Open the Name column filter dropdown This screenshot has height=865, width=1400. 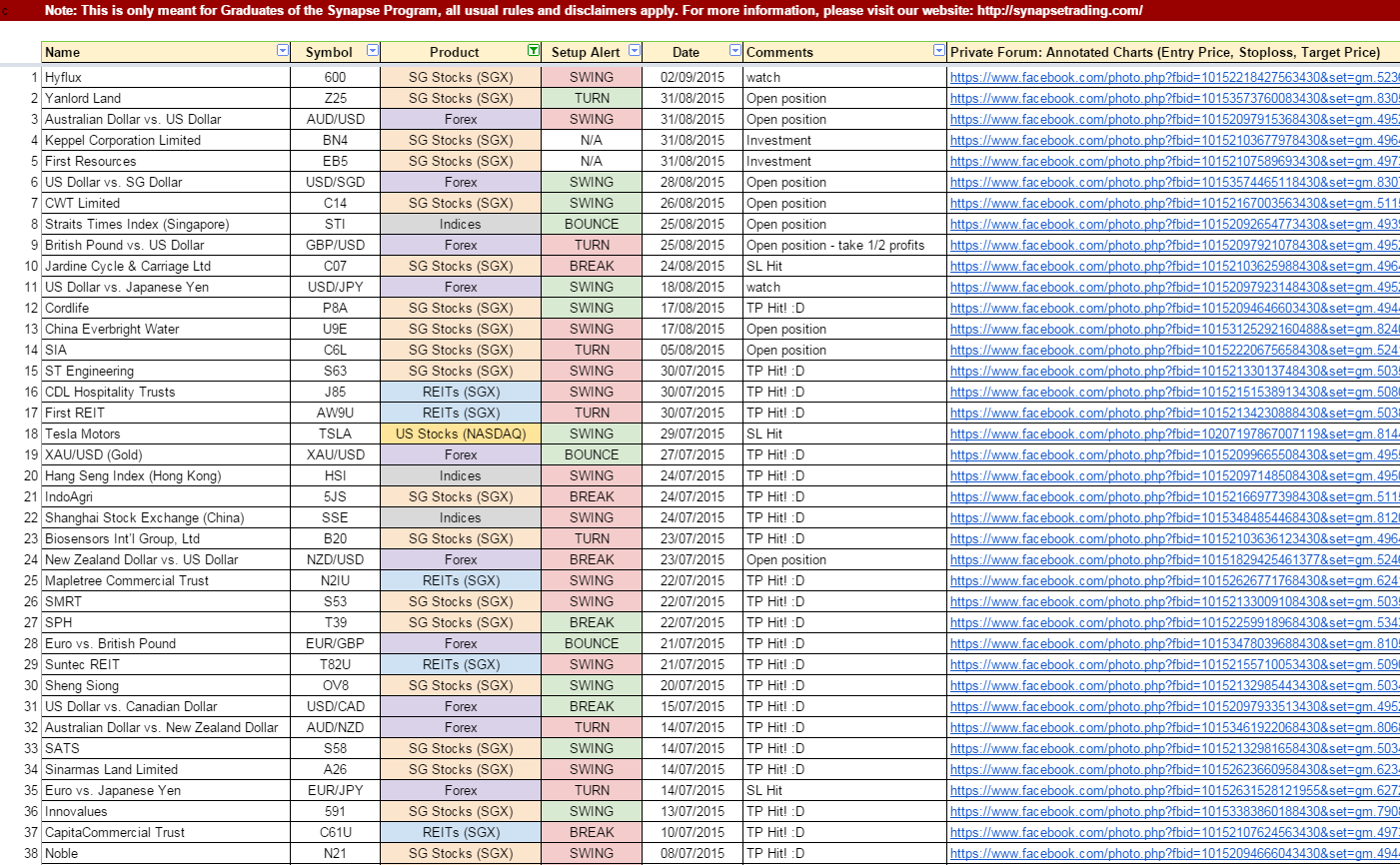283,51
